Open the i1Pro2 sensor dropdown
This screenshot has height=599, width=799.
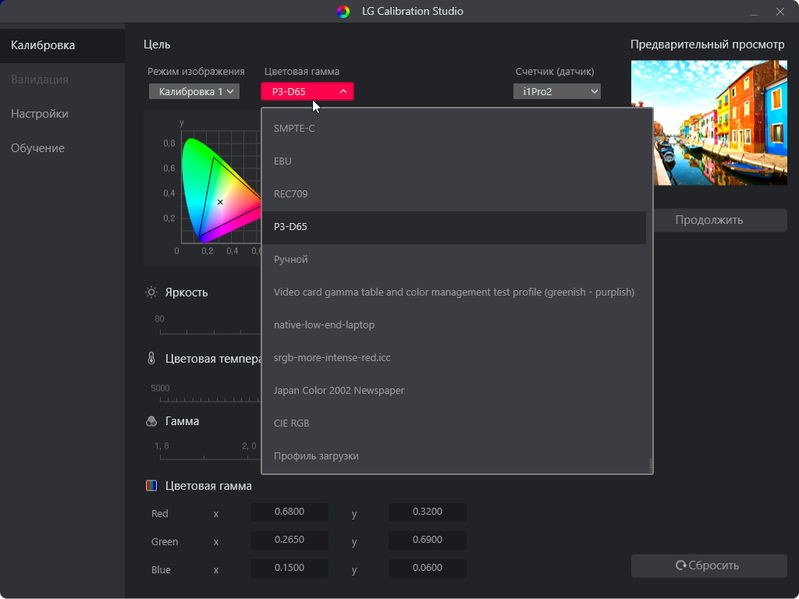point(557,92)
